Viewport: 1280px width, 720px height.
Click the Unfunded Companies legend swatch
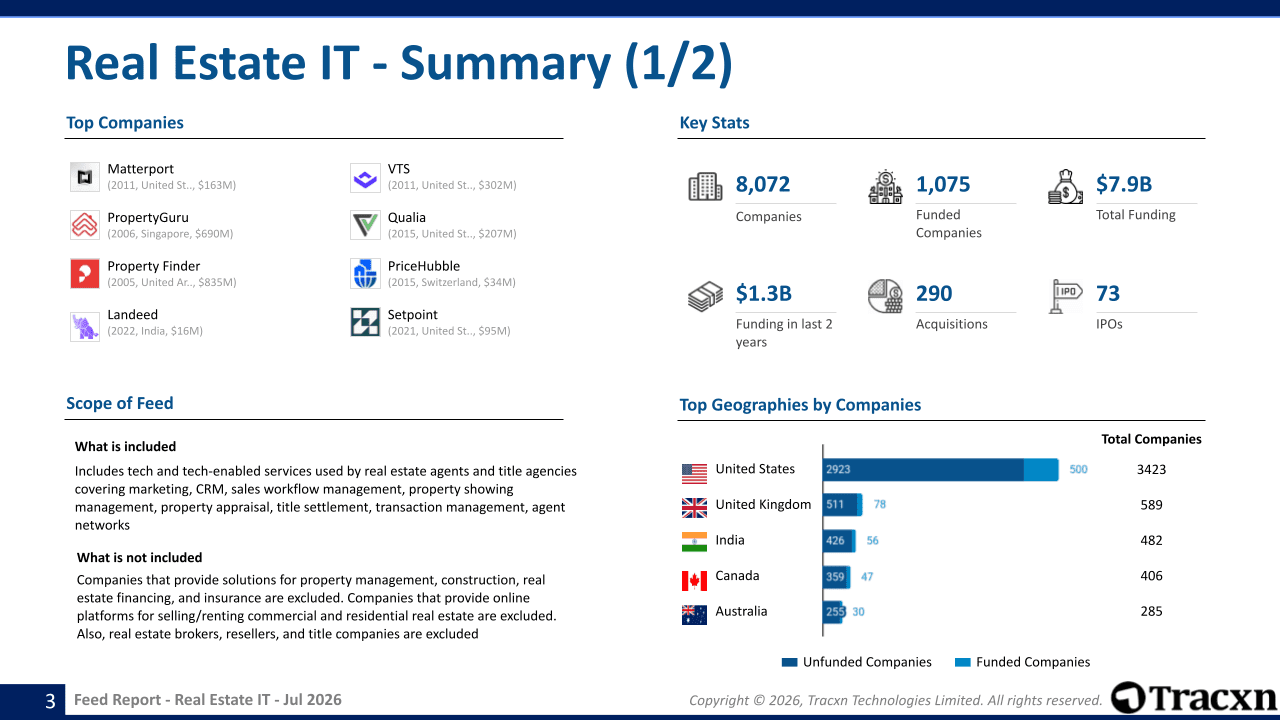789,662
